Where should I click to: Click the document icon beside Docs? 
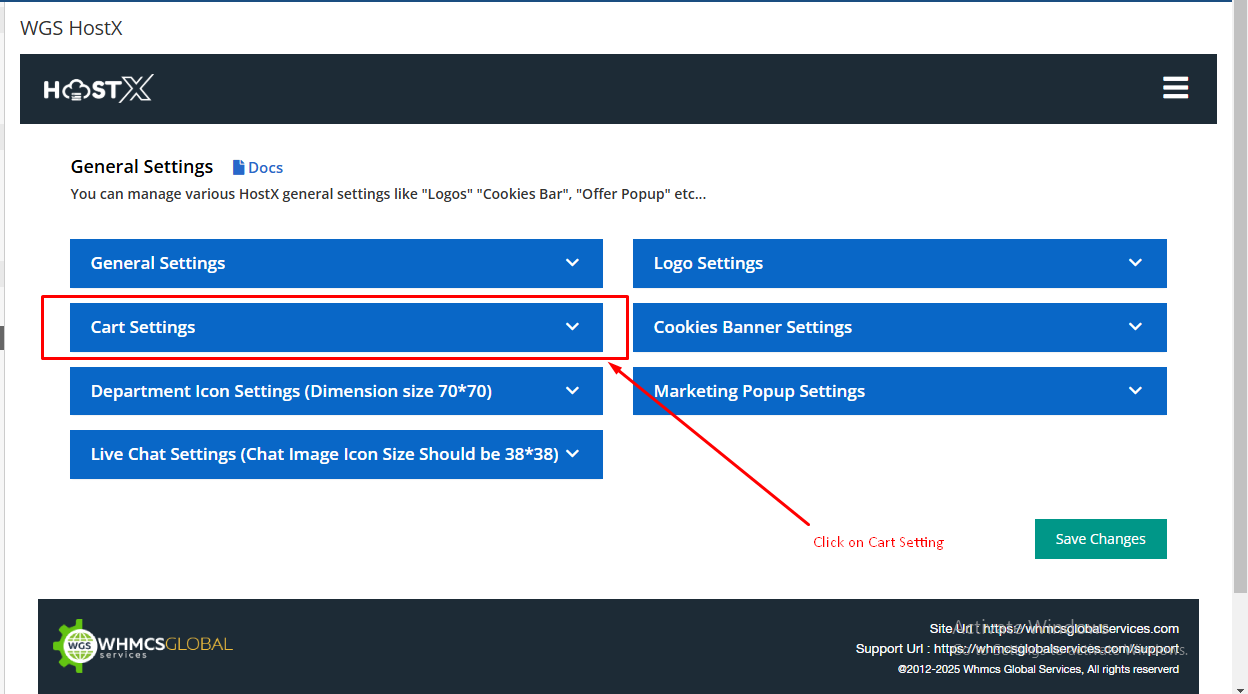point(239,168)
